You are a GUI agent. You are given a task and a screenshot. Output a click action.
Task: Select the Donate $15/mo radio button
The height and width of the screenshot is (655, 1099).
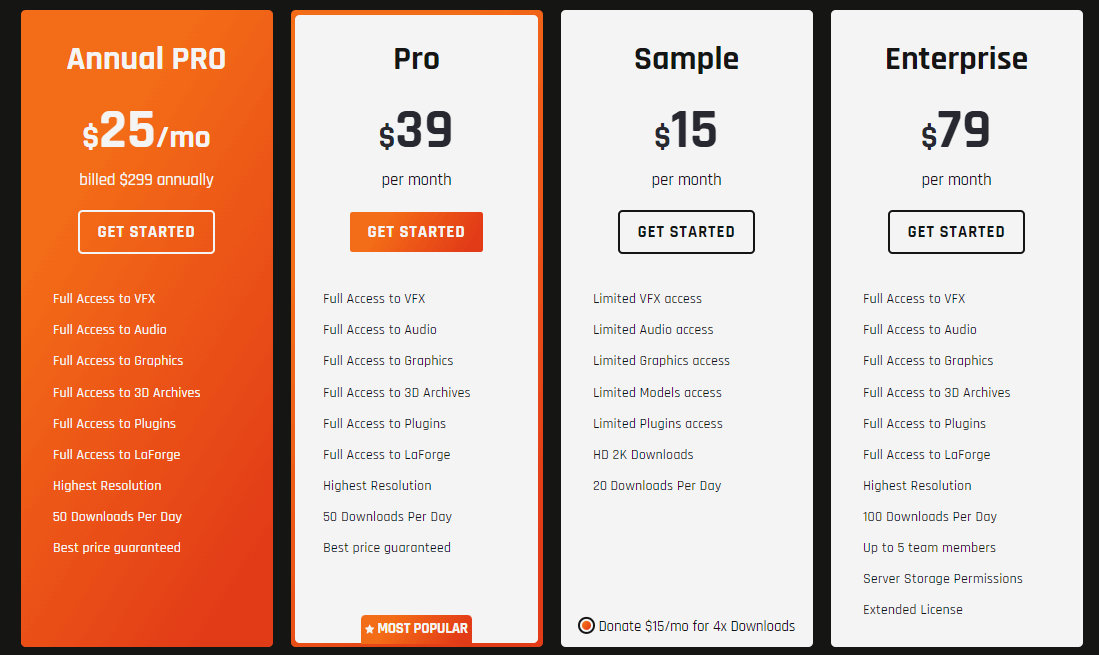click(x=586, y=626)
